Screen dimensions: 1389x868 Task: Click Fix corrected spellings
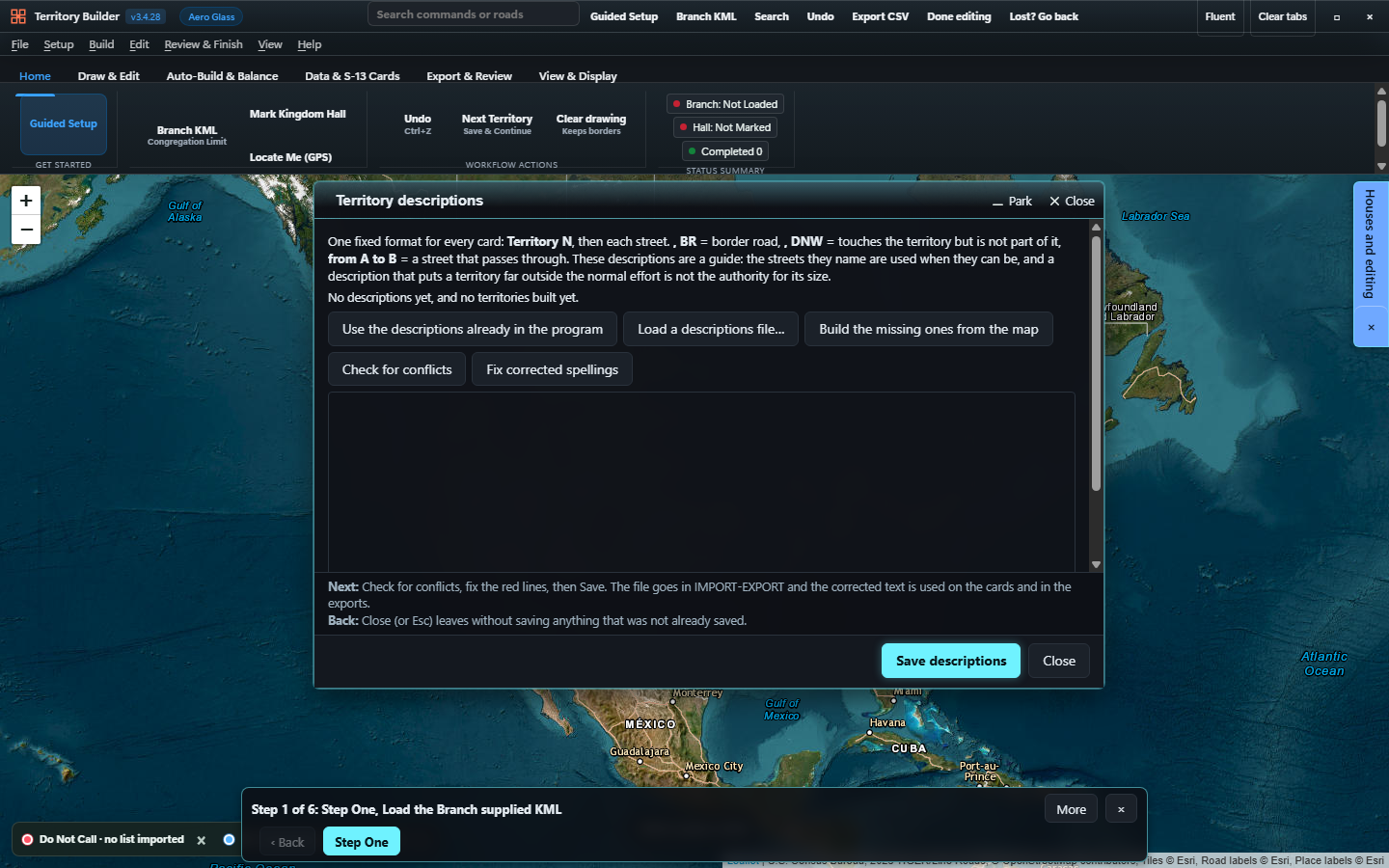(552, 369)
